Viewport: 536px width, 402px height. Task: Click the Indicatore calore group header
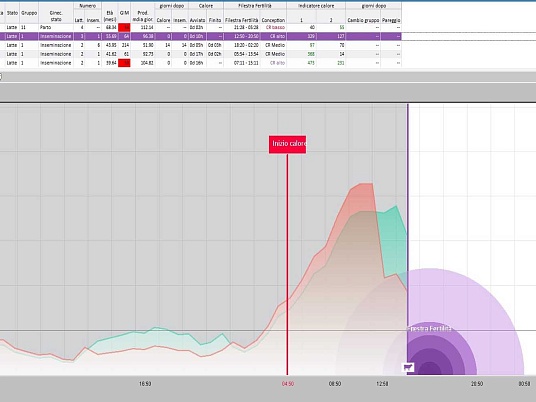(316, 6)
